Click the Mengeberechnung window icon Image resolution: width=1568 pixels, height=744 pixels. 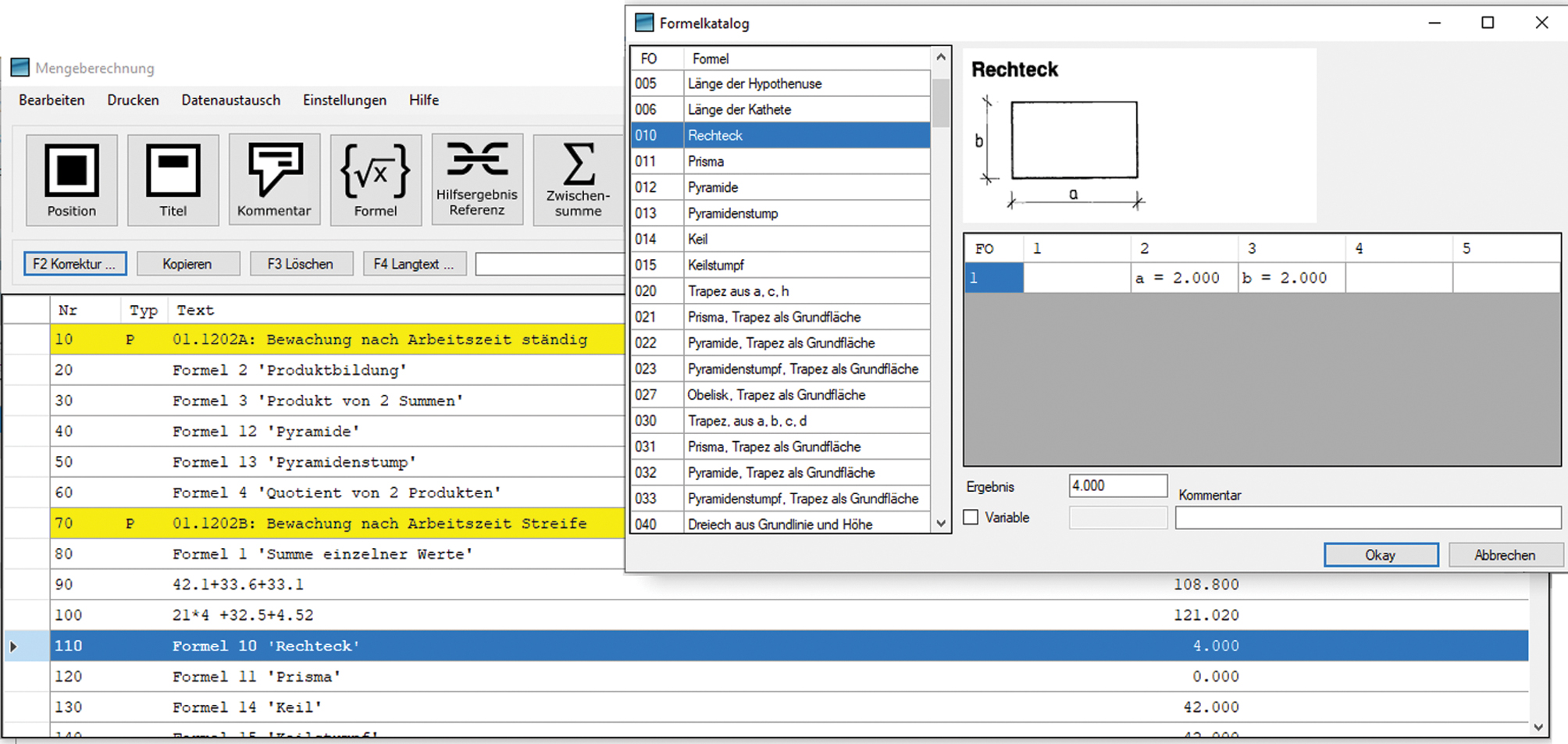pyautogui.click(x=20, y=68)
